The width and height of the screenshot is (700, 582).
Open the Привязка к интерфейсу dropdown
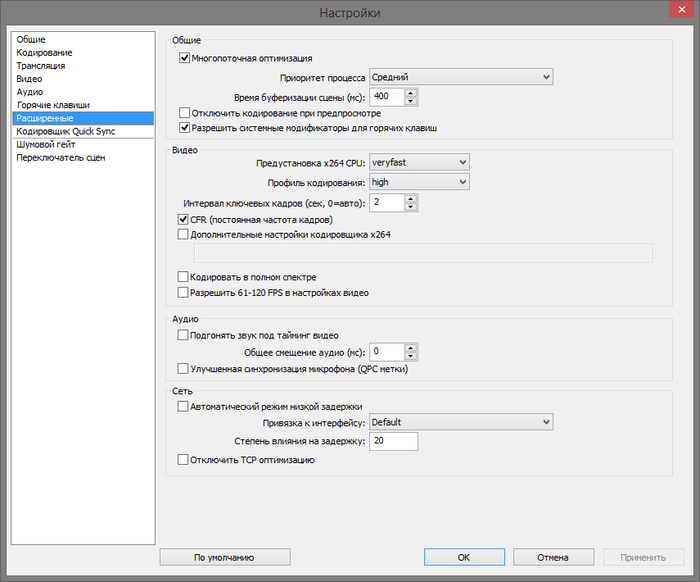461,422
